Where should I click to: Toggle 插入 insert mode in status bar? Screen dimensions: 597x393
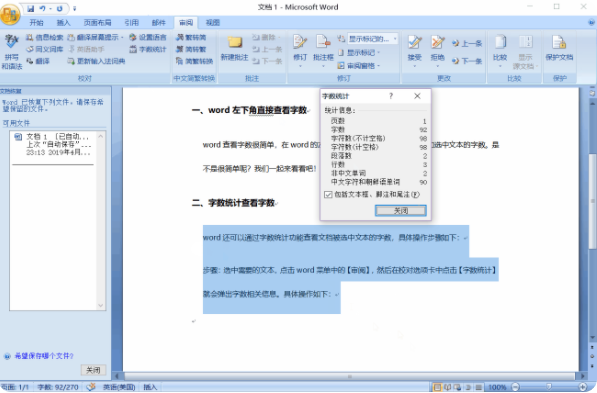point(150,387)
